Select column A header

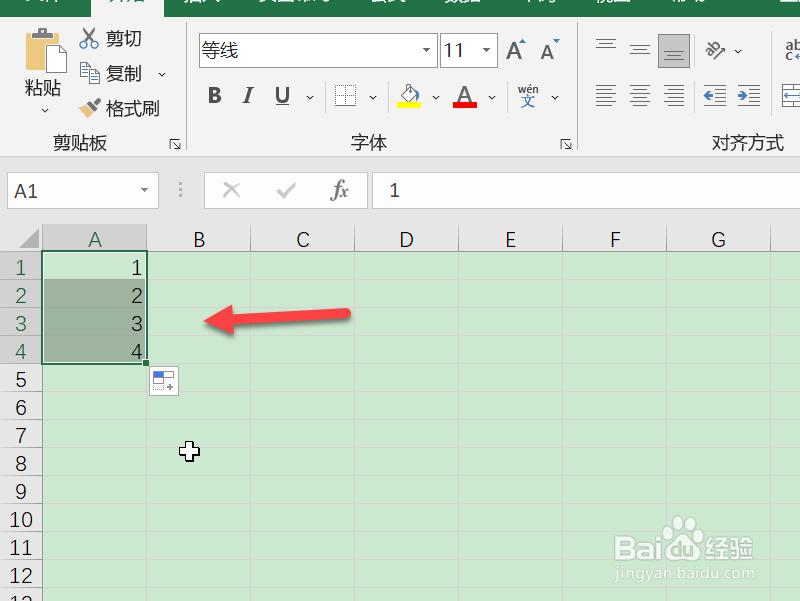pos(94,239)
